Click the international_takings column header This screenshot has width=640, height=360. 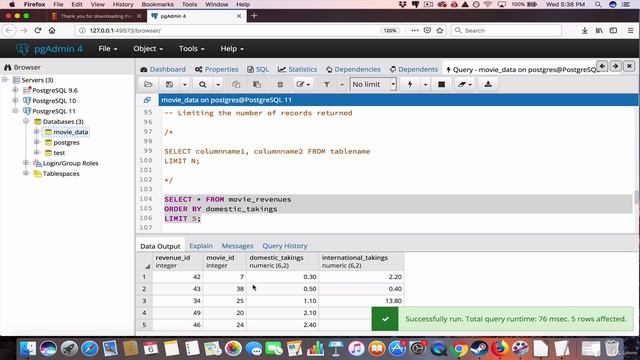(x=361, y=261)
